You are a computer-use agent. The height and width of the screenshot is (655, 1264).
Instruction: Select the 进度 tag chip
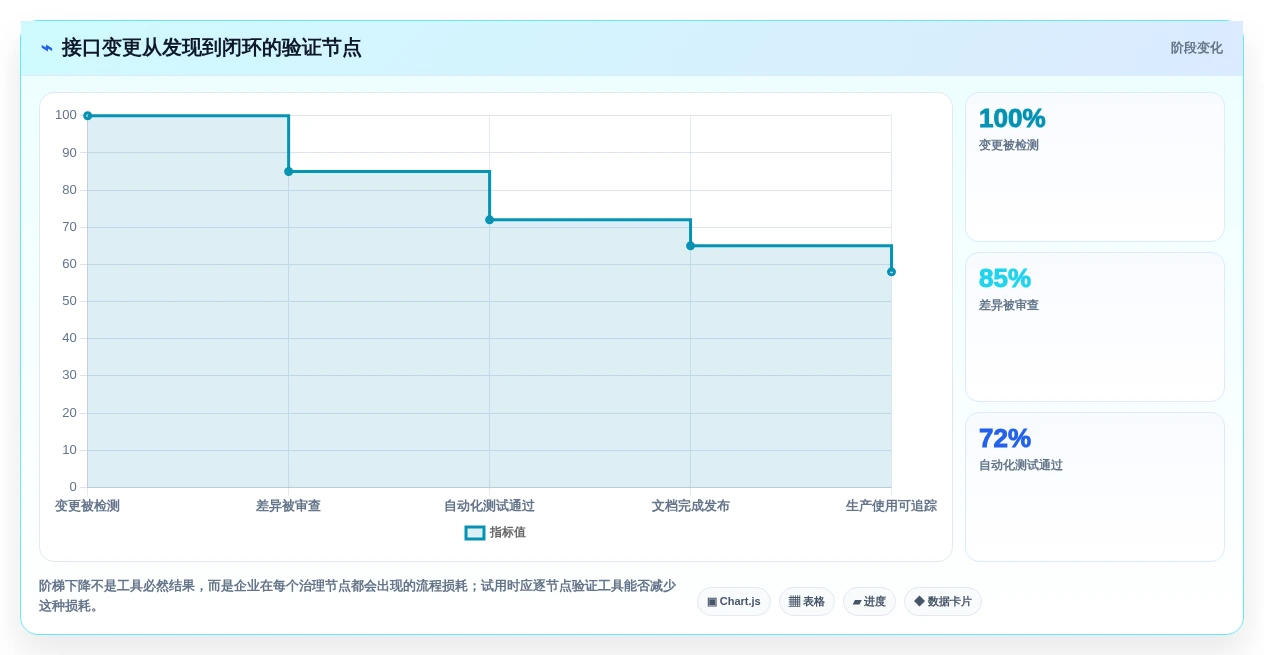[x=869, y=601]
